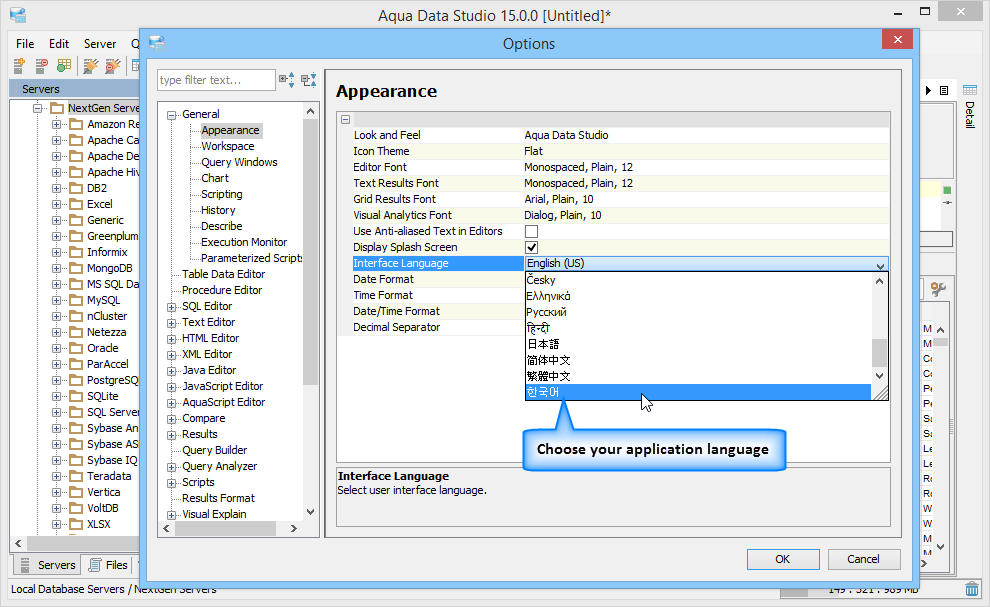Viewport: 990px width, 607px height.
Task: Click the Disconnect server plug icon
Action: (x=112, y=65)
